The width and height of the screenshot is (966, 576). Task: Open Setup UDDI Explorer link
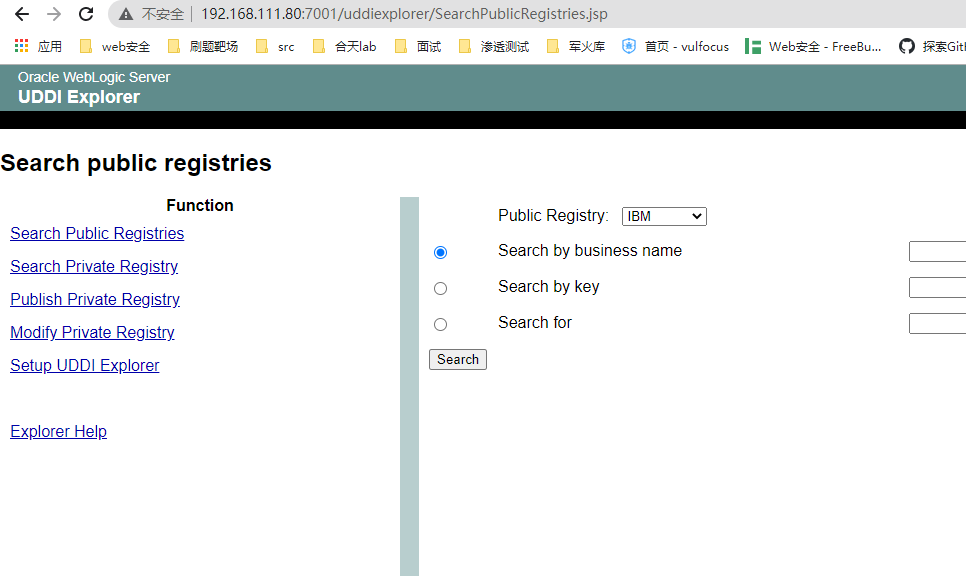click(x=85, y=365)
